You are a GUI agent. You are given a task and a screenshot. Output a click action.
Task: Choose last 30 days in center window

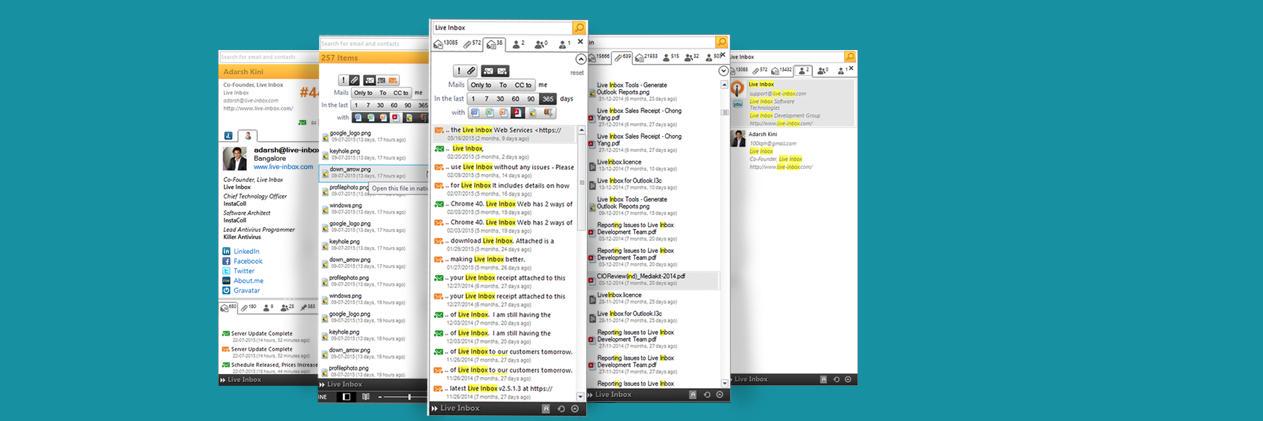click(501, 99)
